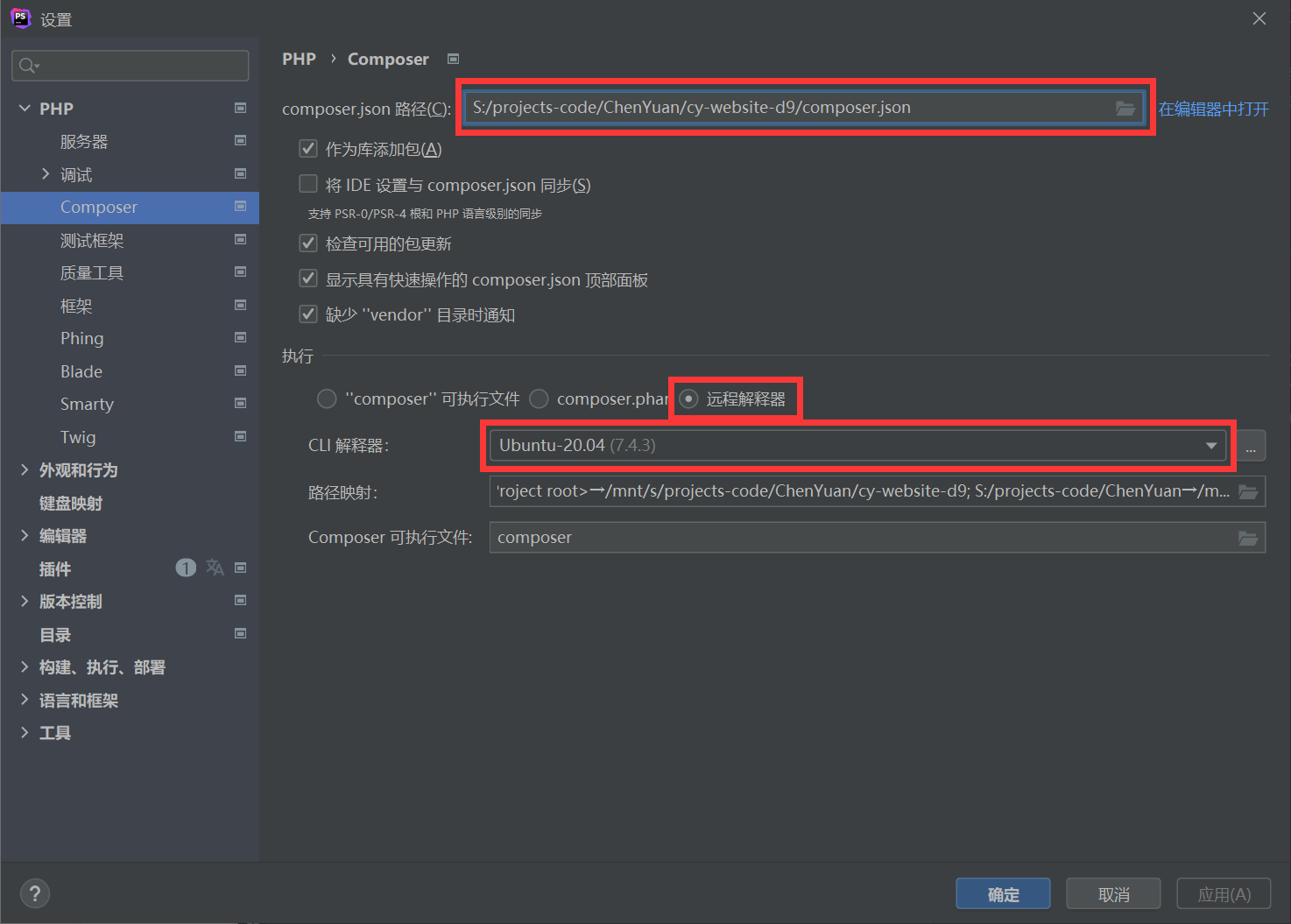The width and height of the screenshot is (1291, 924).
Task: Click the translation icon beside 插件
Action: pos(215,568)
